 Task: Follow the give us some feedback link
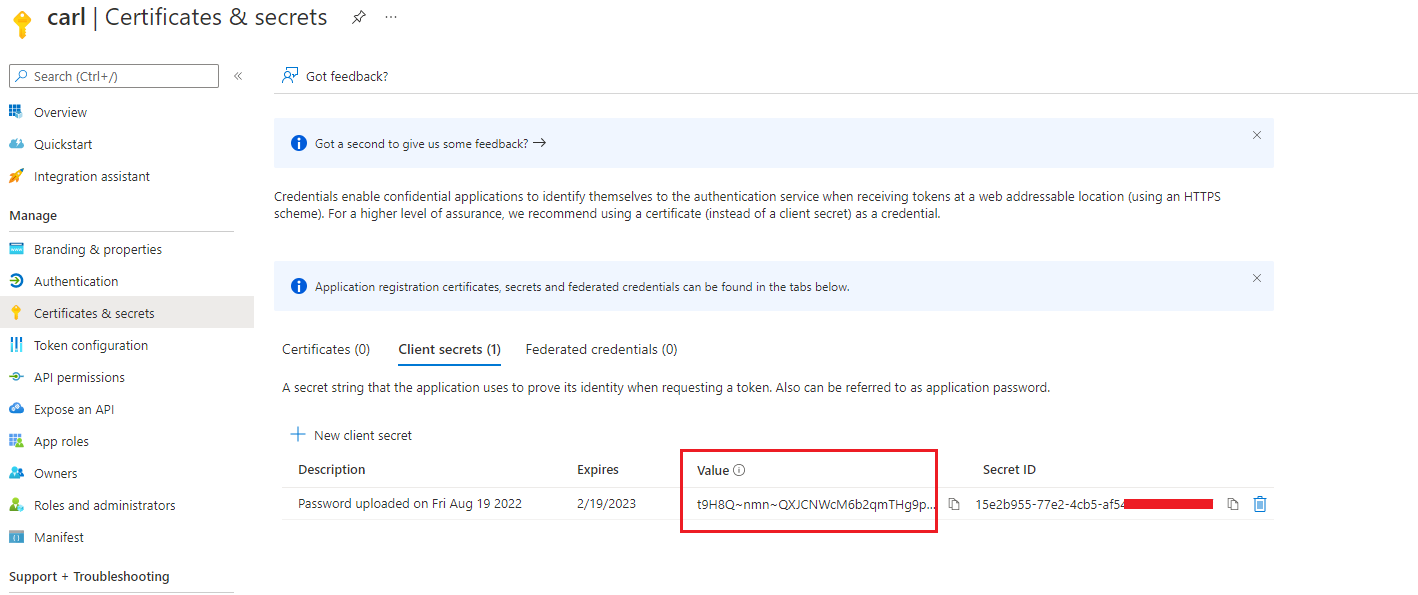coord(431,143)
